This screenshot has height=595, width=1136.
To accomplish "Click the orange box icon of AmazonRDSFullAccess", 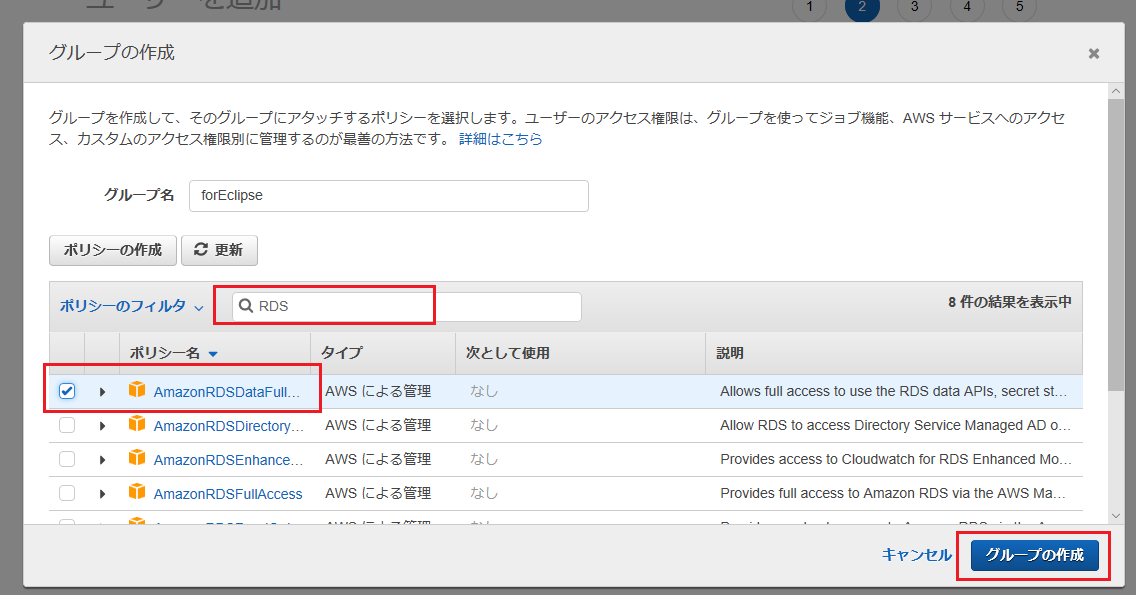I will click(137, 492).
